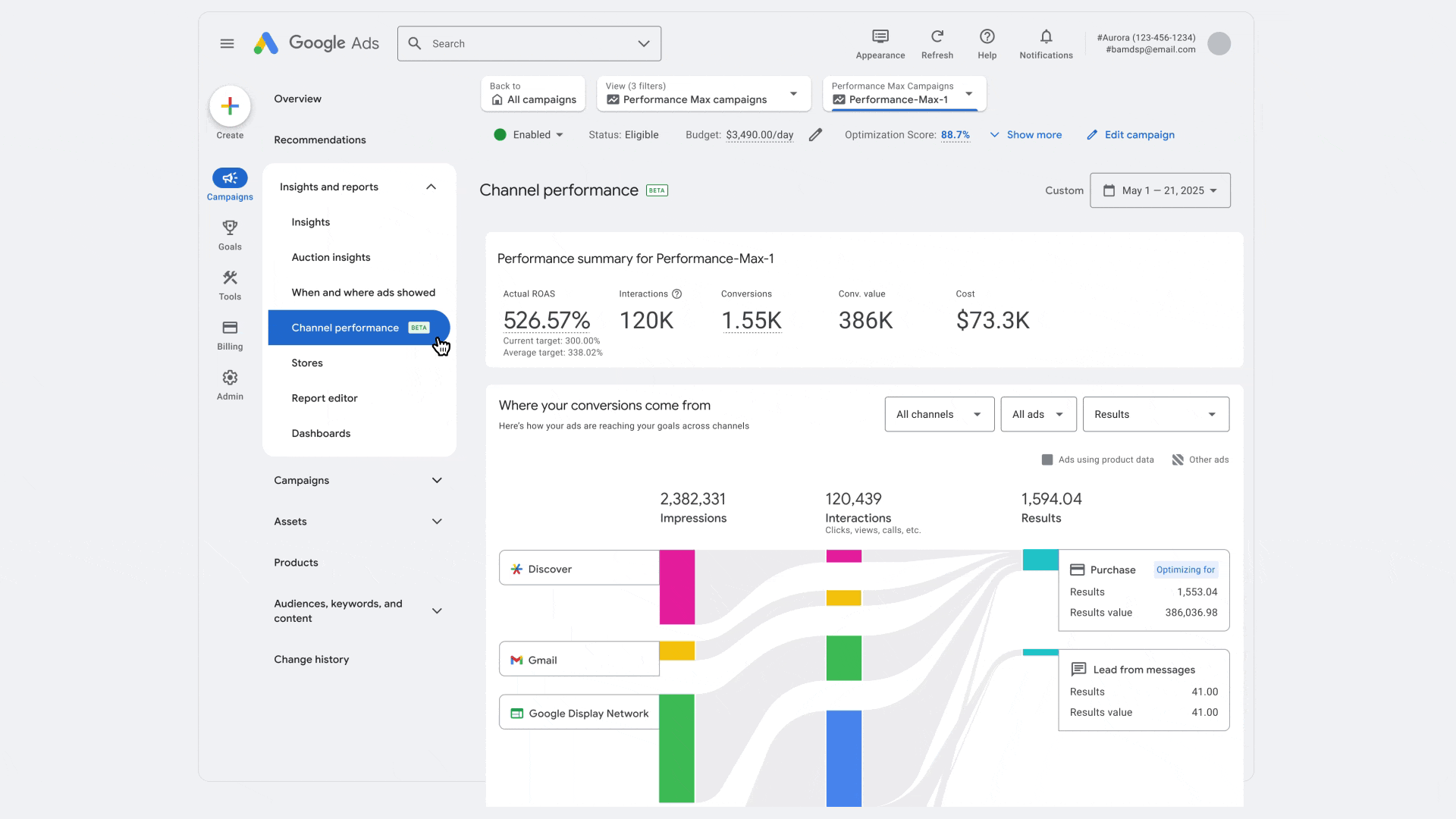Click the Discover channel icon

516,569
